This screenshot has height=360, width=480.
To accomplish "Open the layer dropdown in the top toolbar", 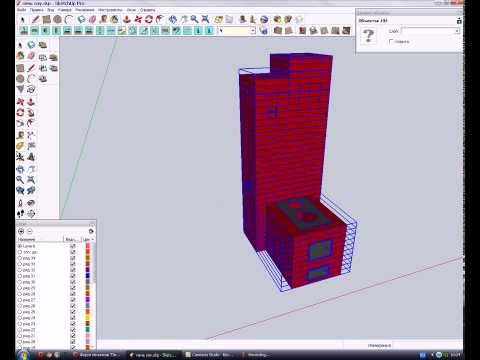I will [x=253, y=31].
